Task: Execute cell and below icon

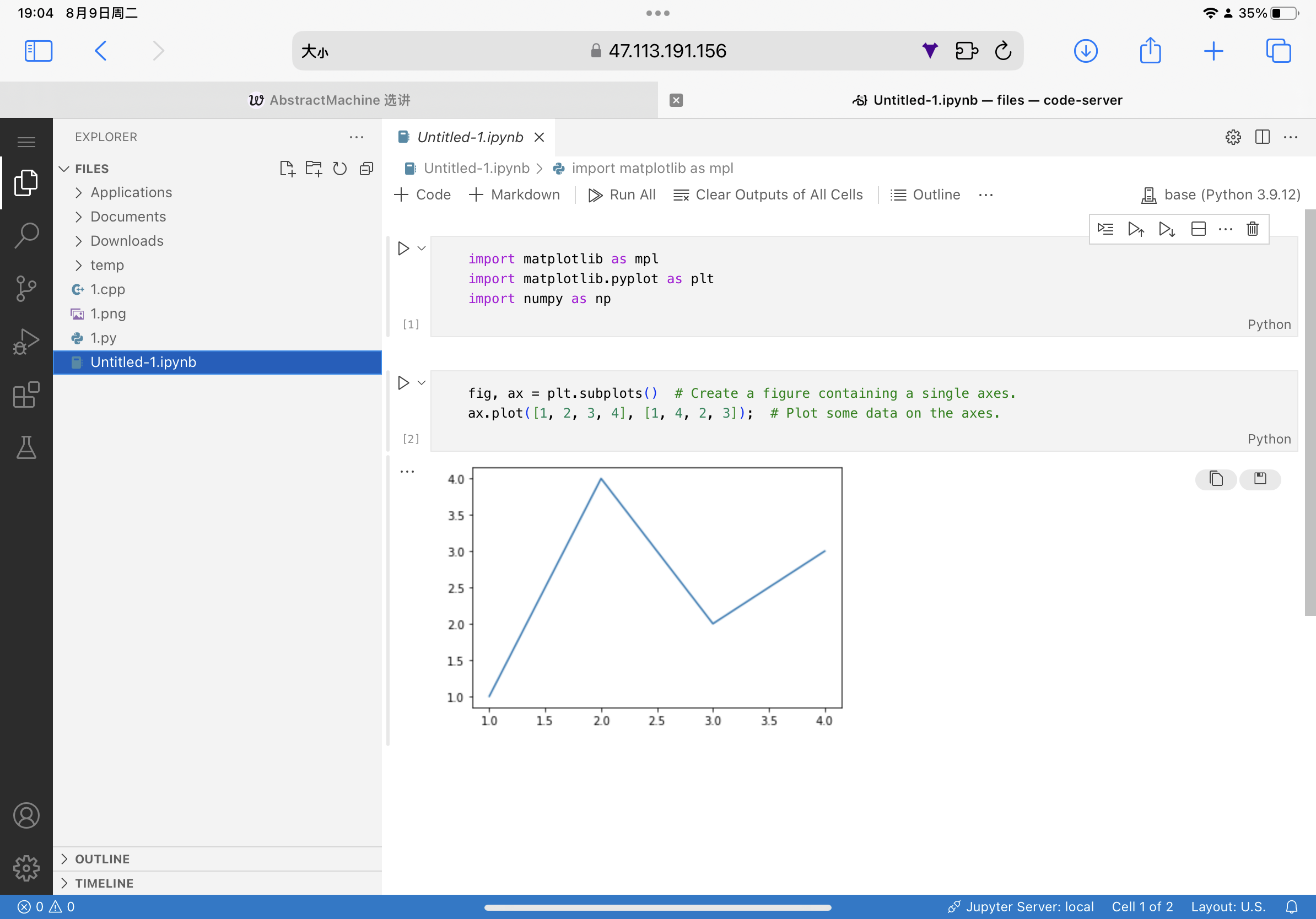Action: coord(1167,229)
